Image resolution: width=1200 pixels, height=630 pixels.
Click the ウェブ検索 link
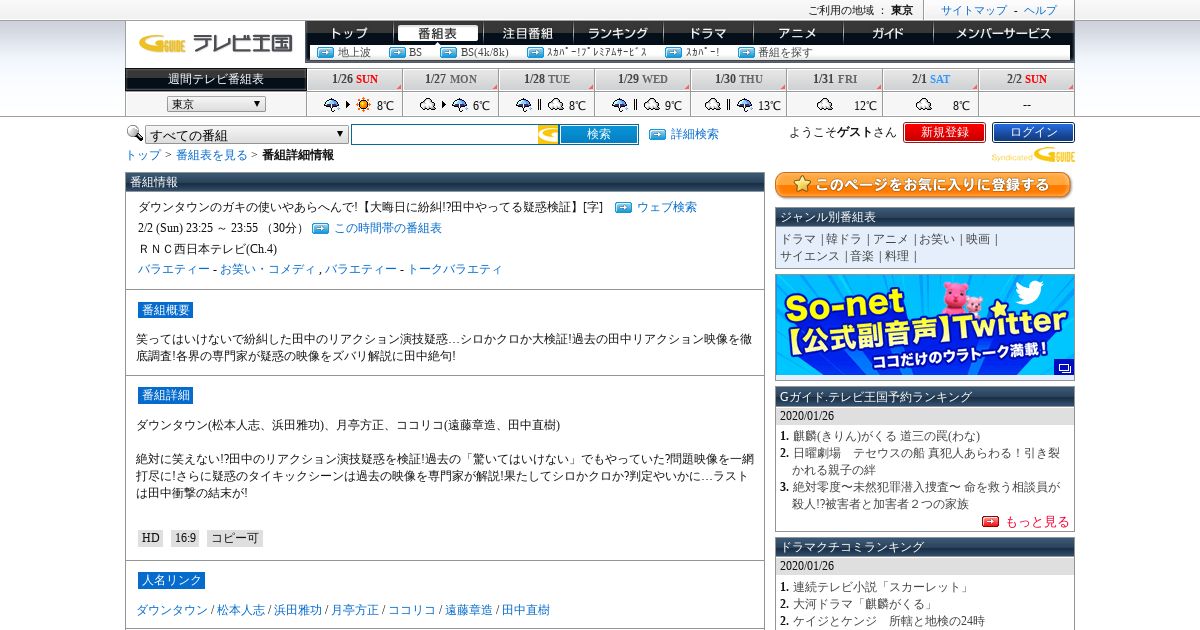coord(667,207)
